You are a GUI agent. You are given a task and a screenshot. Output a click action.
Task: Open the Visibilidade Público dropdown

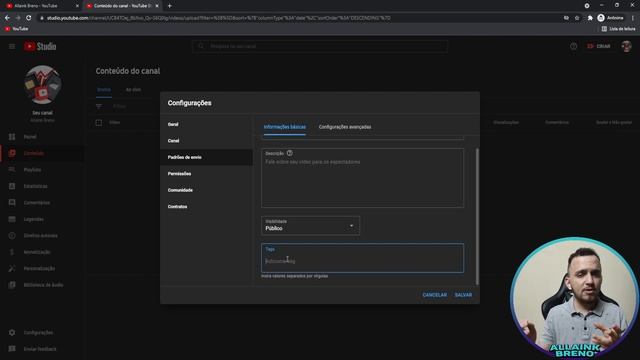pos(310,225)
